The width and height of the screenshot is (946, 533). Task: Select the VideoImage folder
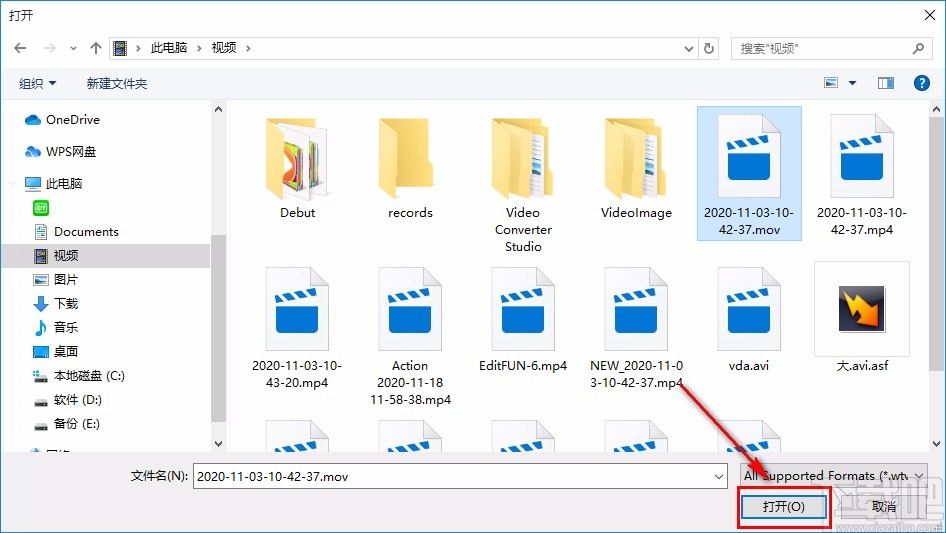tap(636, 169)
